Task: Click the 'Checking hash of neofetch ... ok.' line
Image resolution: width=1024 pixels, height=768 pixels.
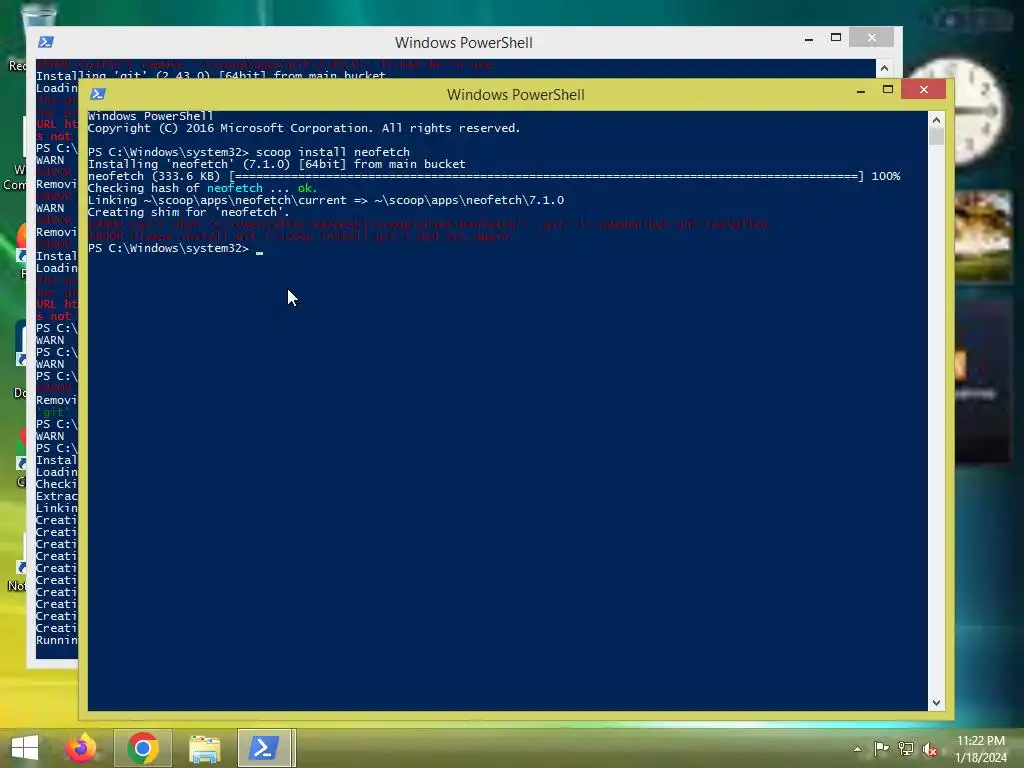Action: (202, 188)
